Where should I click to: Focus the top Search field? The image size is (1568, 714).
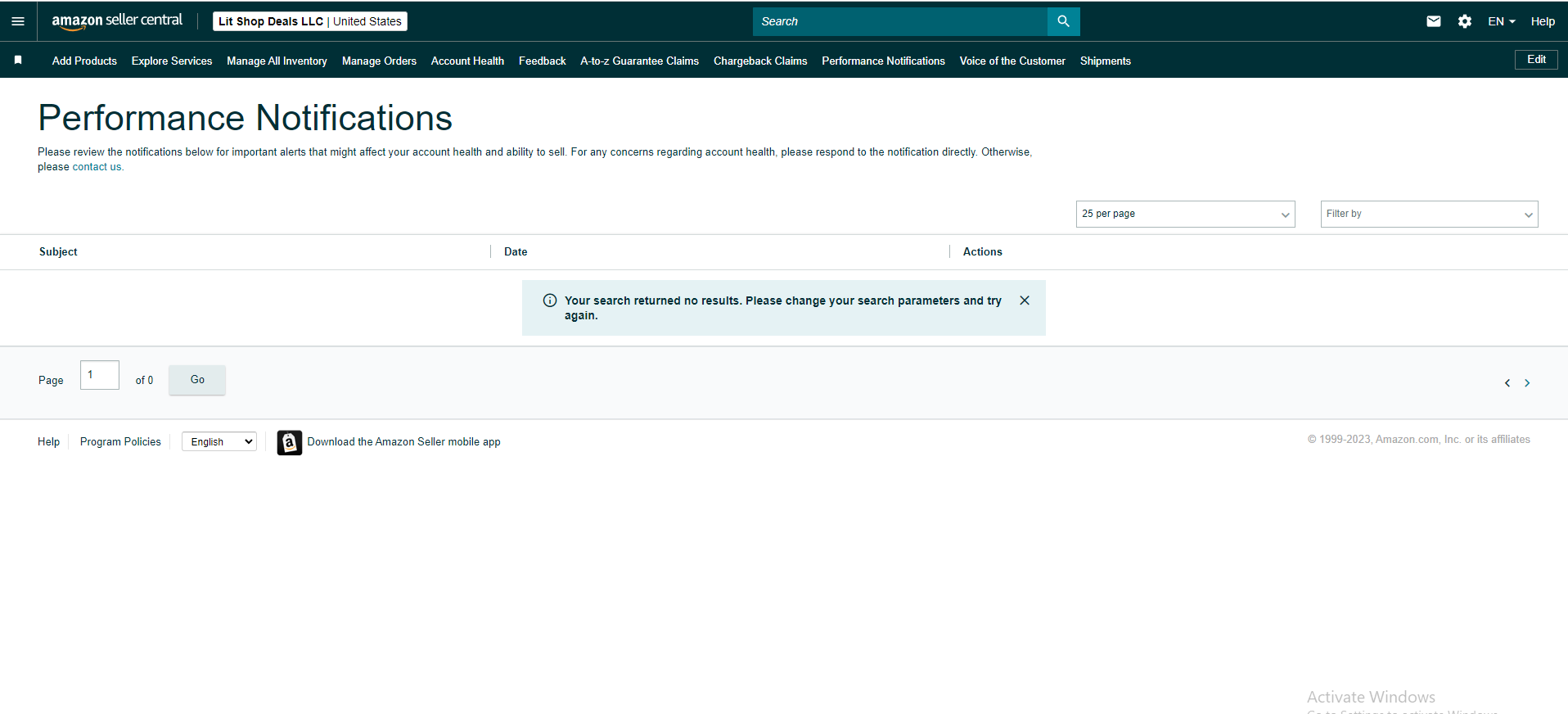coord(899,21)
